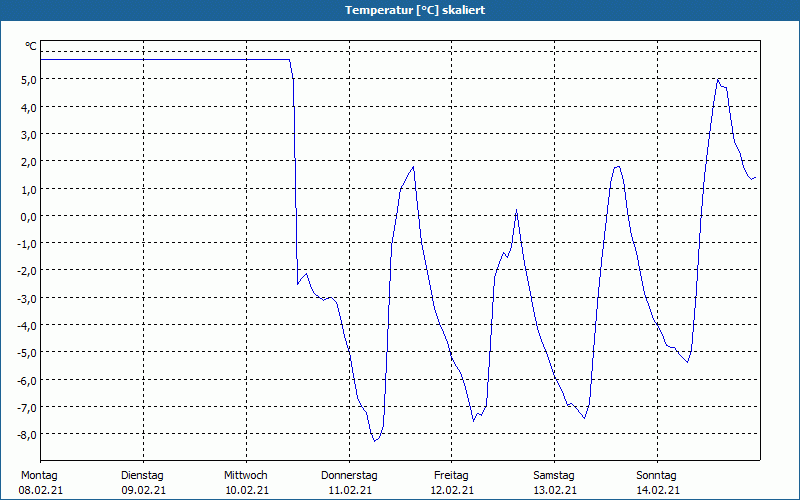Click the date '14.02.21'

coord(658,491)
